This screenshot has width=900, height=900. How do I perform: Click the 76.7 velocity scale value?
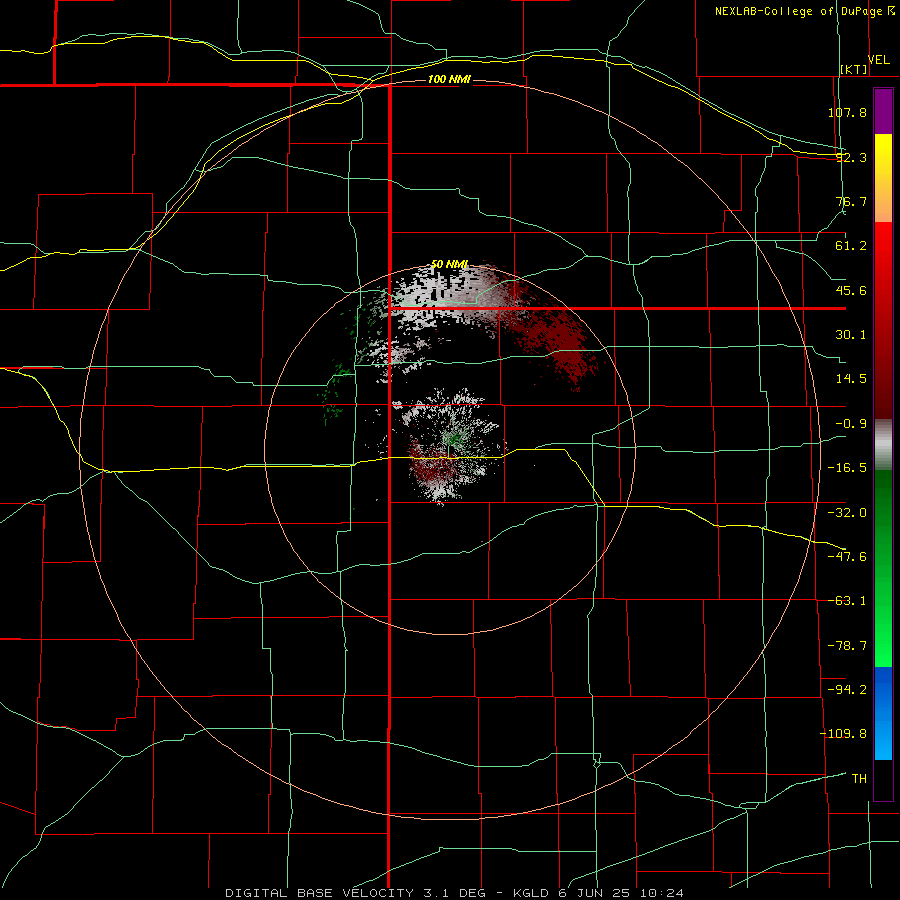851,201
